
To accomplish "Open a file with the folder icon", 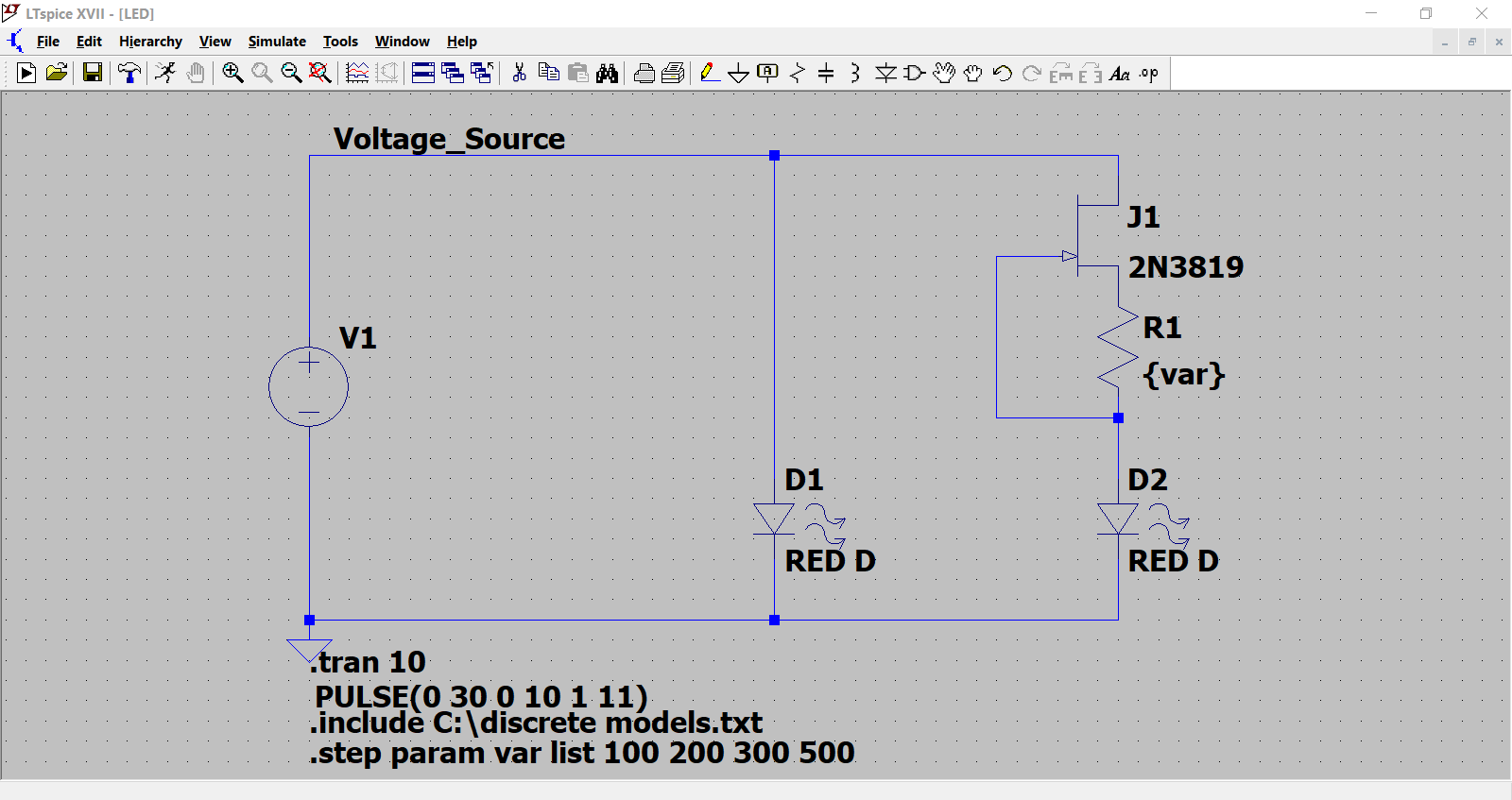I will [x=57, y=73].
